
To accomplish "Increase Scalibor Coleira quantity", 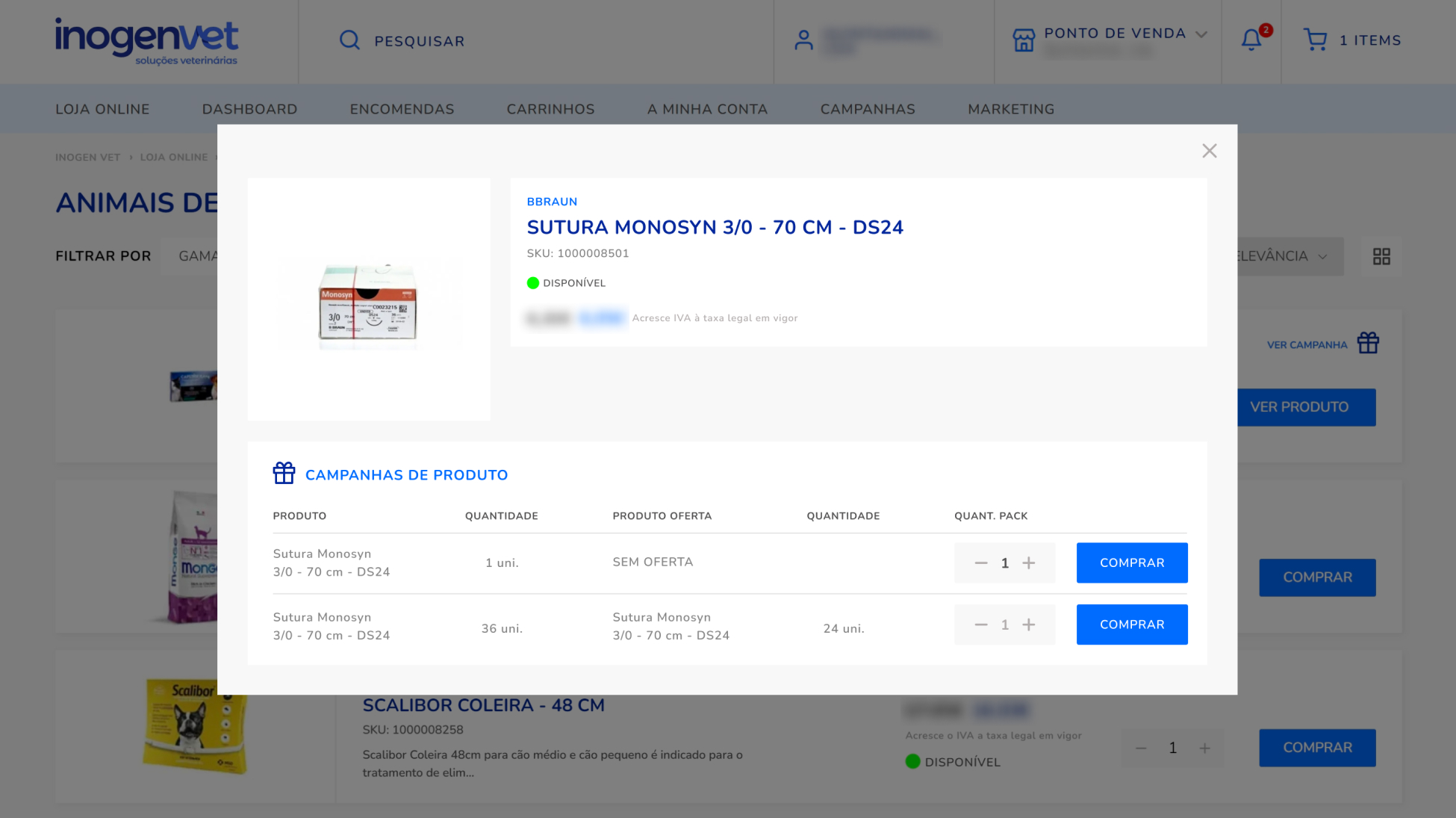I will [1204, 749].
